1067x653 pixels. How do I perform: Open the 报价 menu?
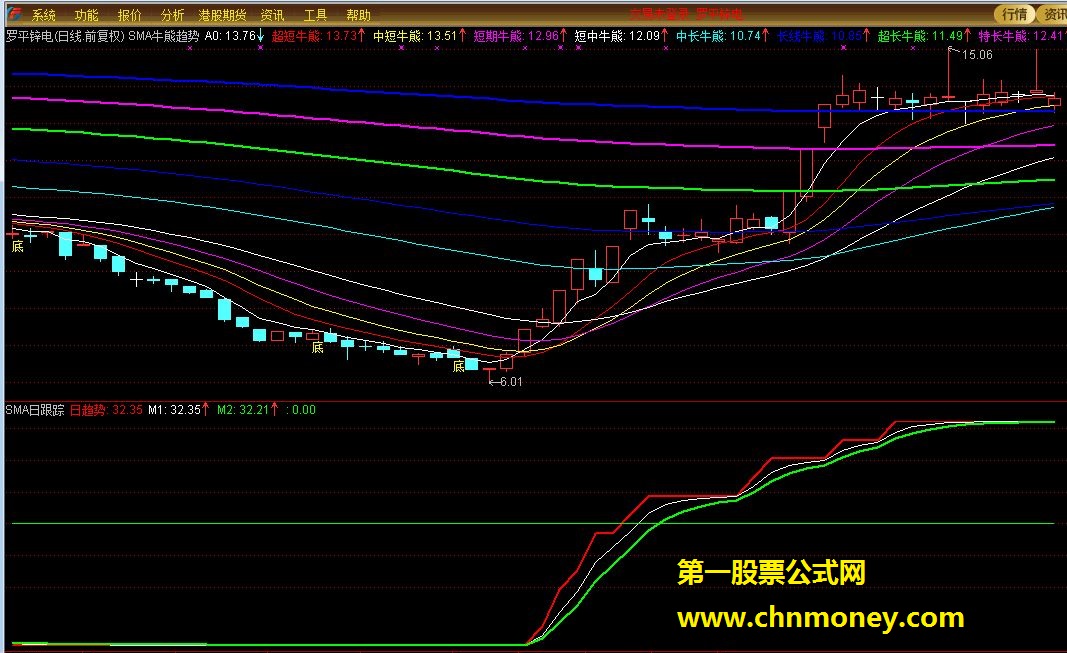click(129, 14)
